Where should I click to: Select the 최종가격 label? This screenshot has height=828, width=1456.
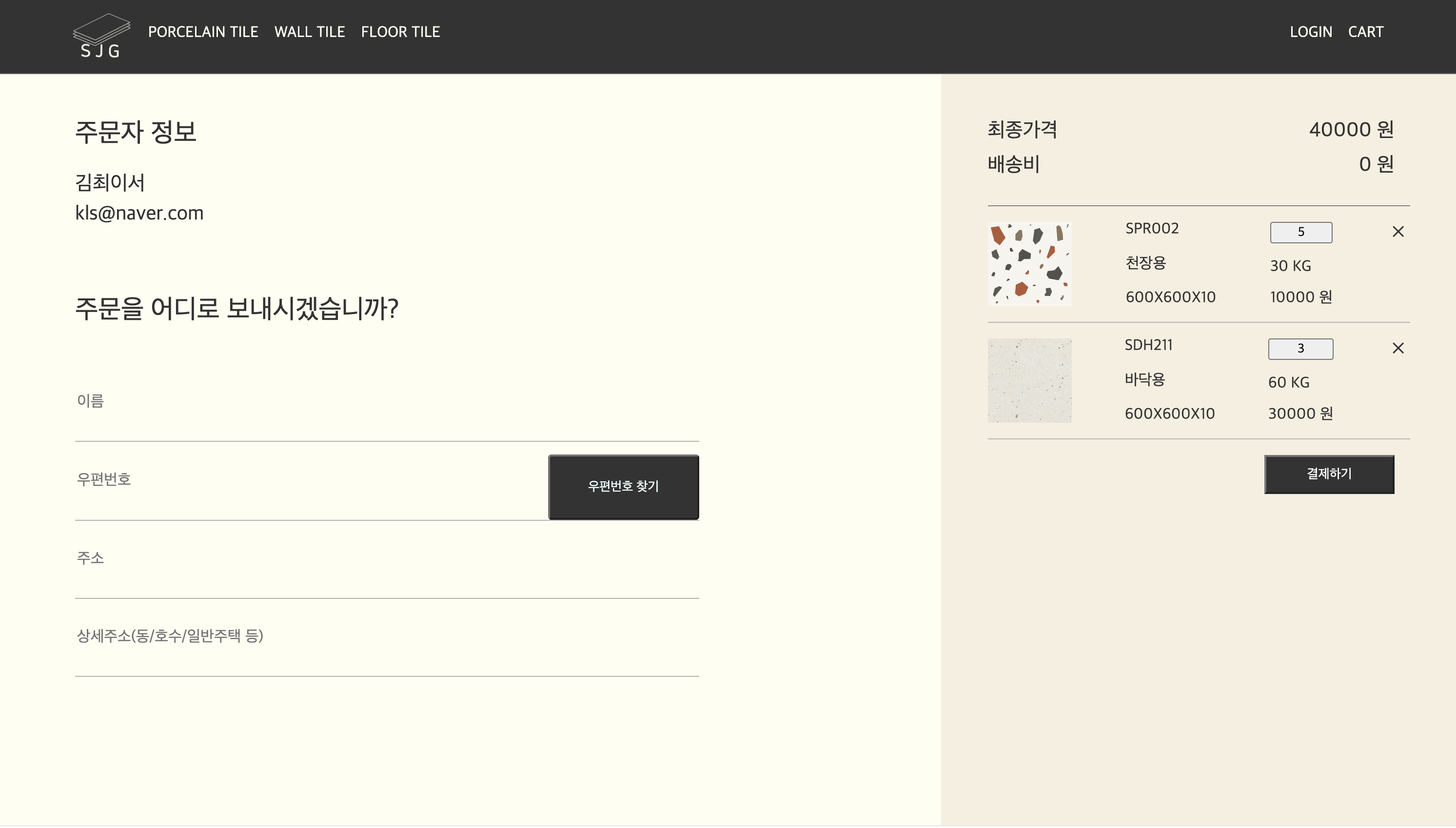1022,130
